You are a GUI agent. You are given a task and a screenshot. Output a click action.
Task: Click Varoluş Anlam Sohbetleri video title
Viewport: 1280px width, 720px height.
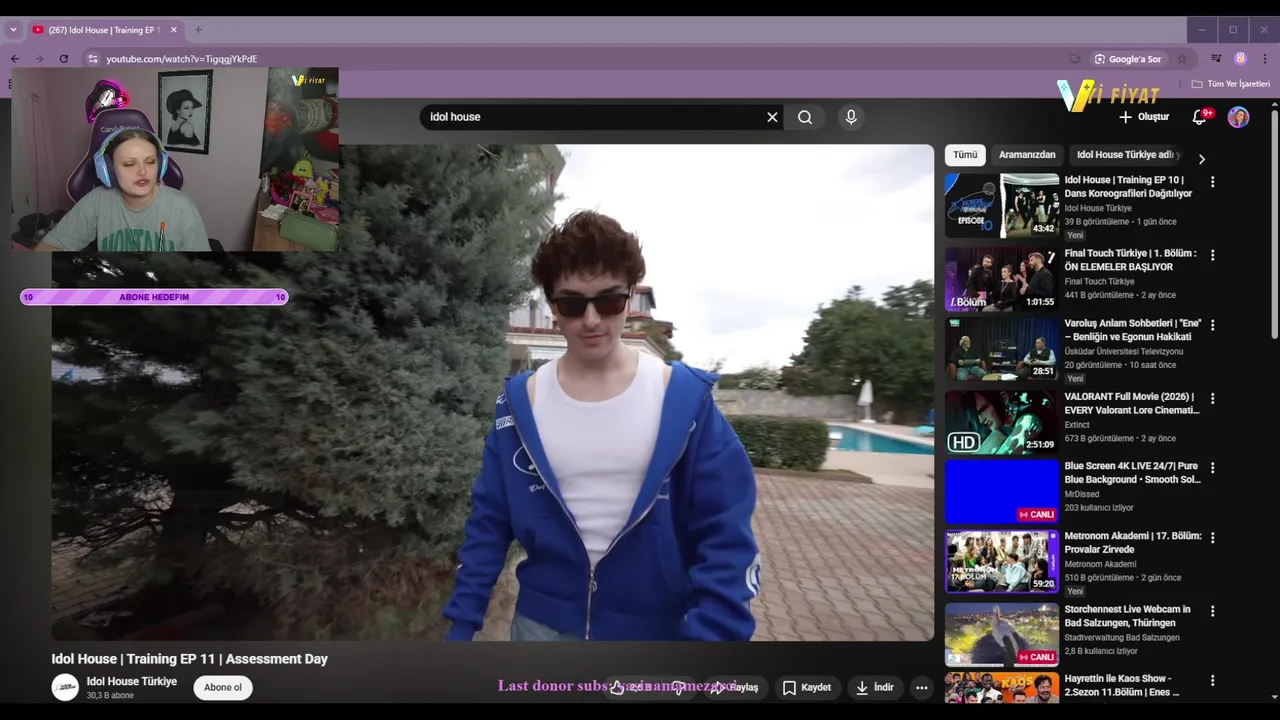(x=1132, y=330)
